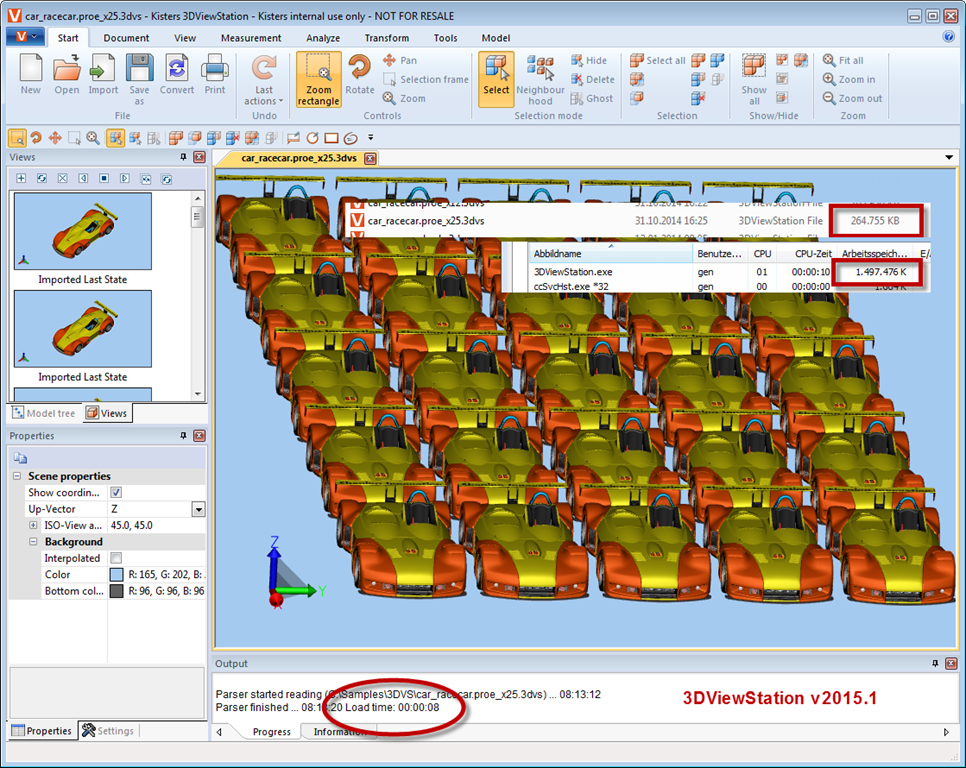Image resolution: width=966 pixels, height=768 pixels.
Task: Close the car_racecar.proe_x25.3dvs document tab
Action: point(370,158)
